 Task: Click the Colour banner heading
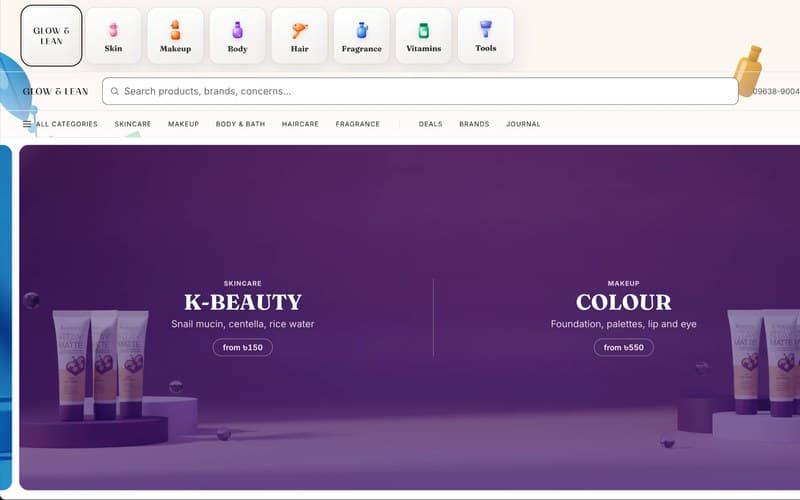point(623,302)
